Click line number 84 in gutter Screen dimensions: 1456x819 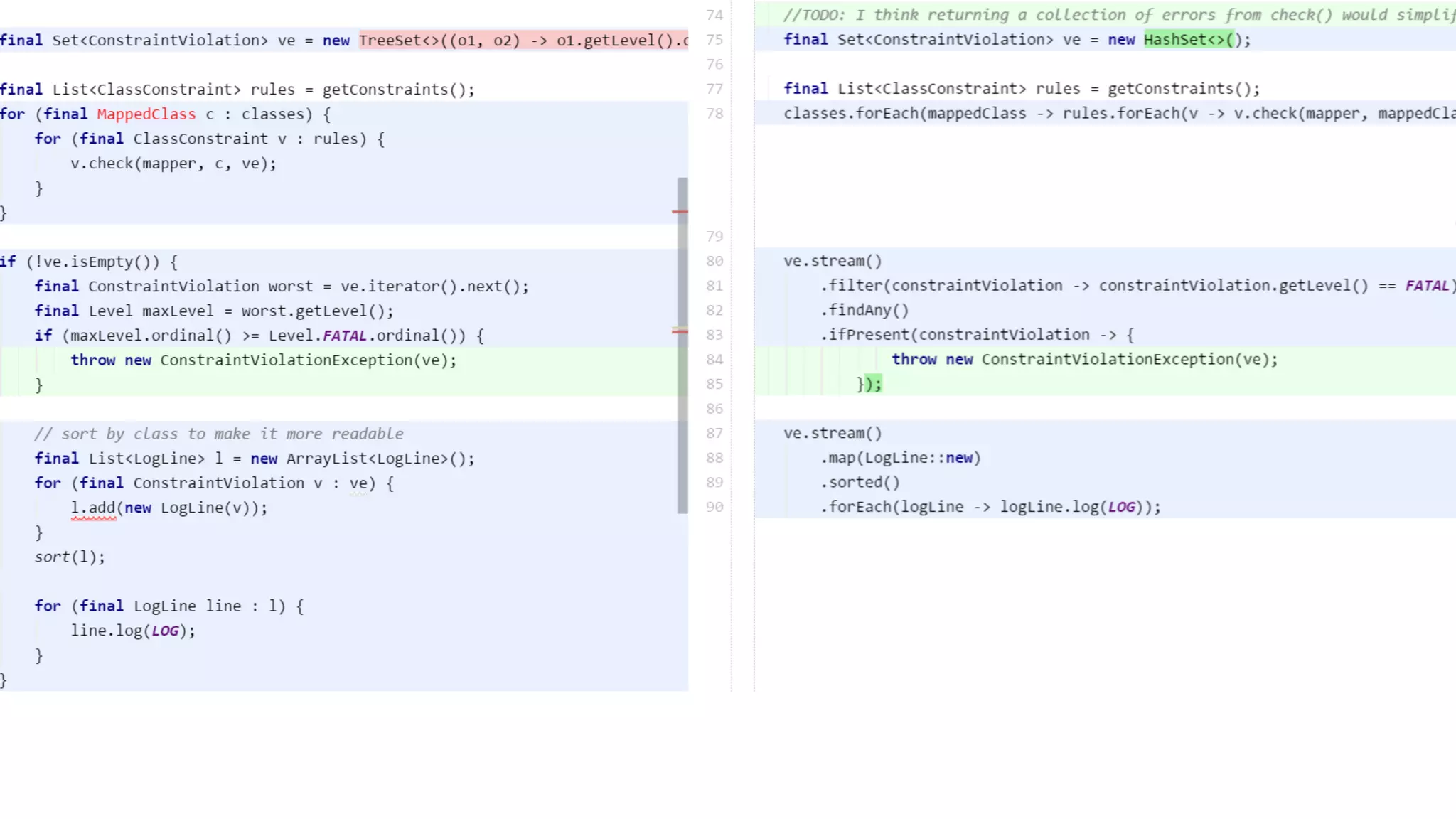[x=714, y=360]
